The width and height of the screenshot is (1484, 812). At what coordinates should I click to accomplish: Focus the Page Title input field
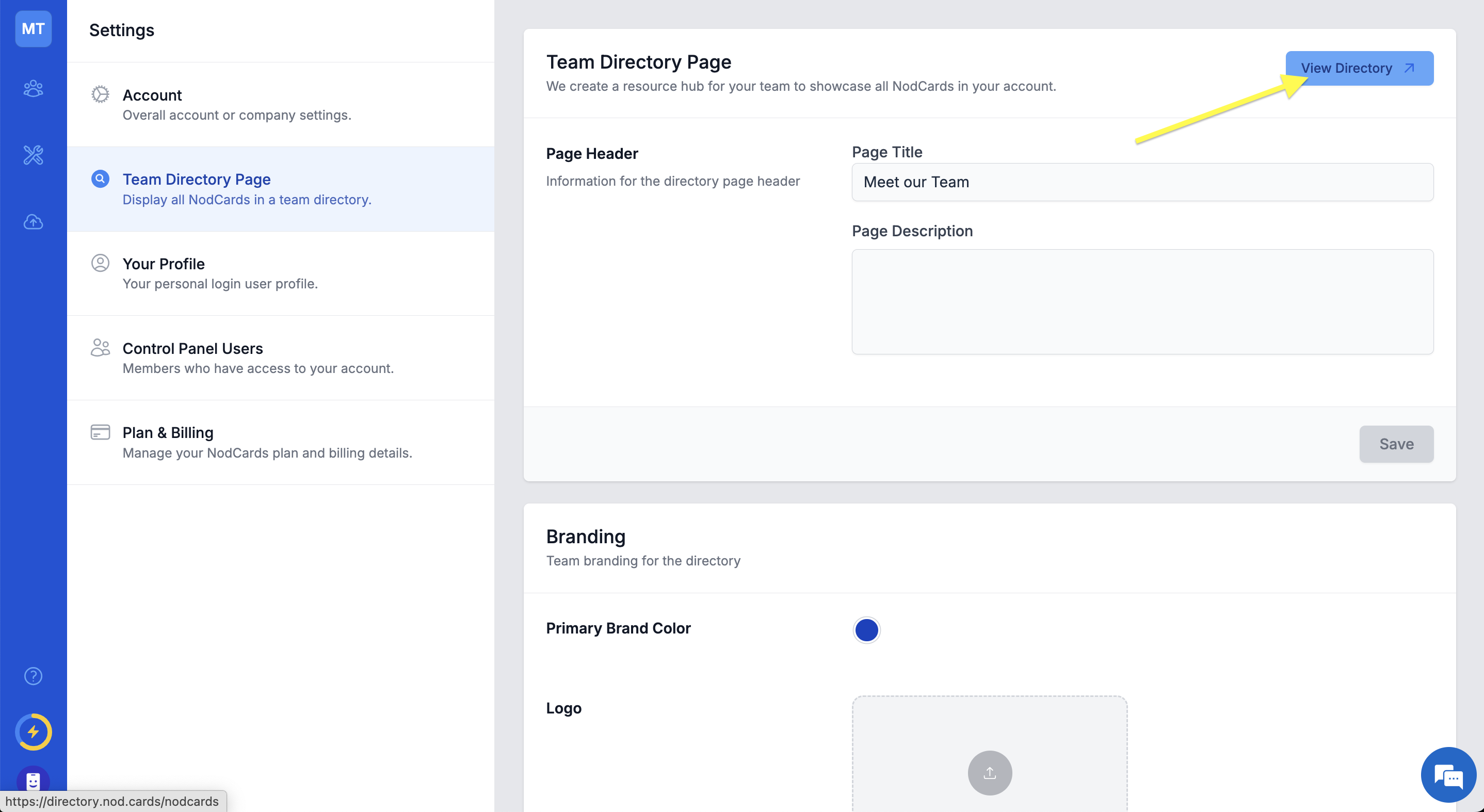[1142, 182]
